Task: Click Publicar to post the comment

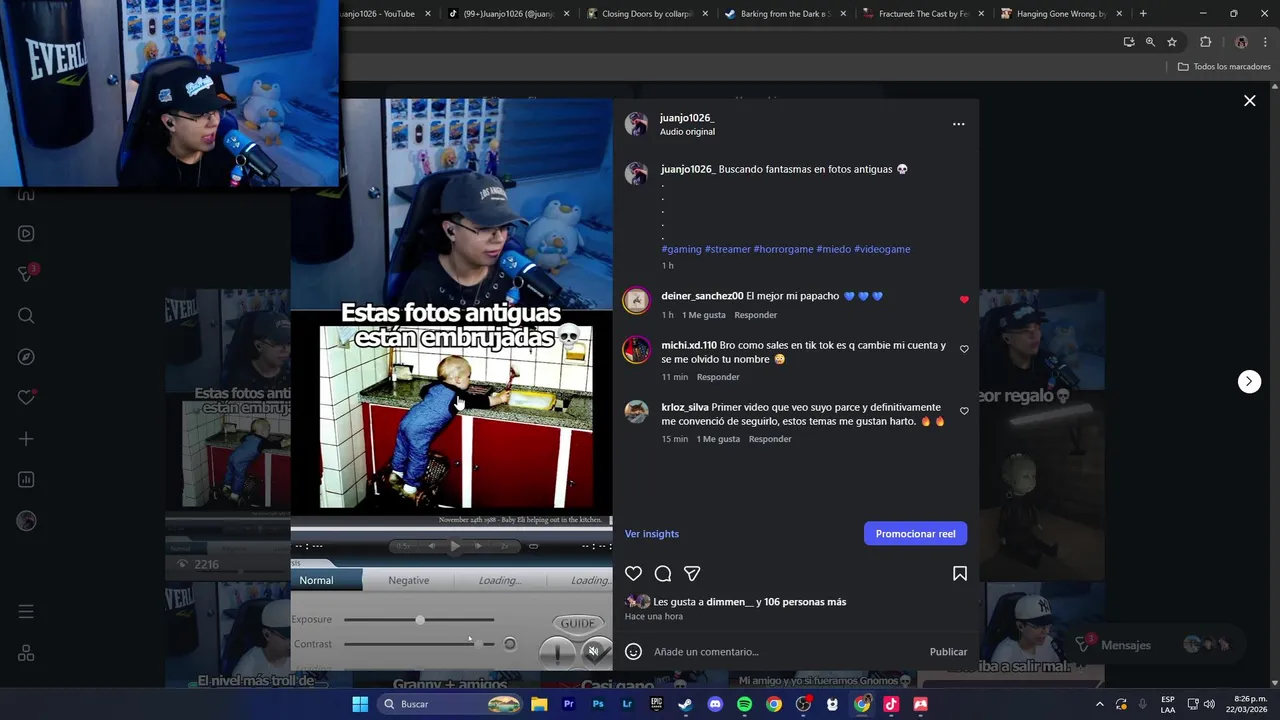Action: point(948,652)
